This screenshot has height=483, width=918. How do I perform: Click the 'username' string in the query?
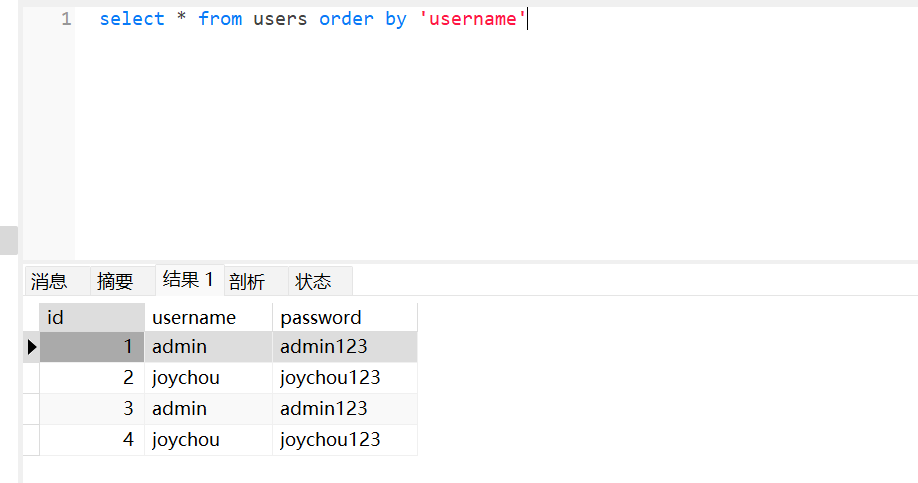coord(473,19)
